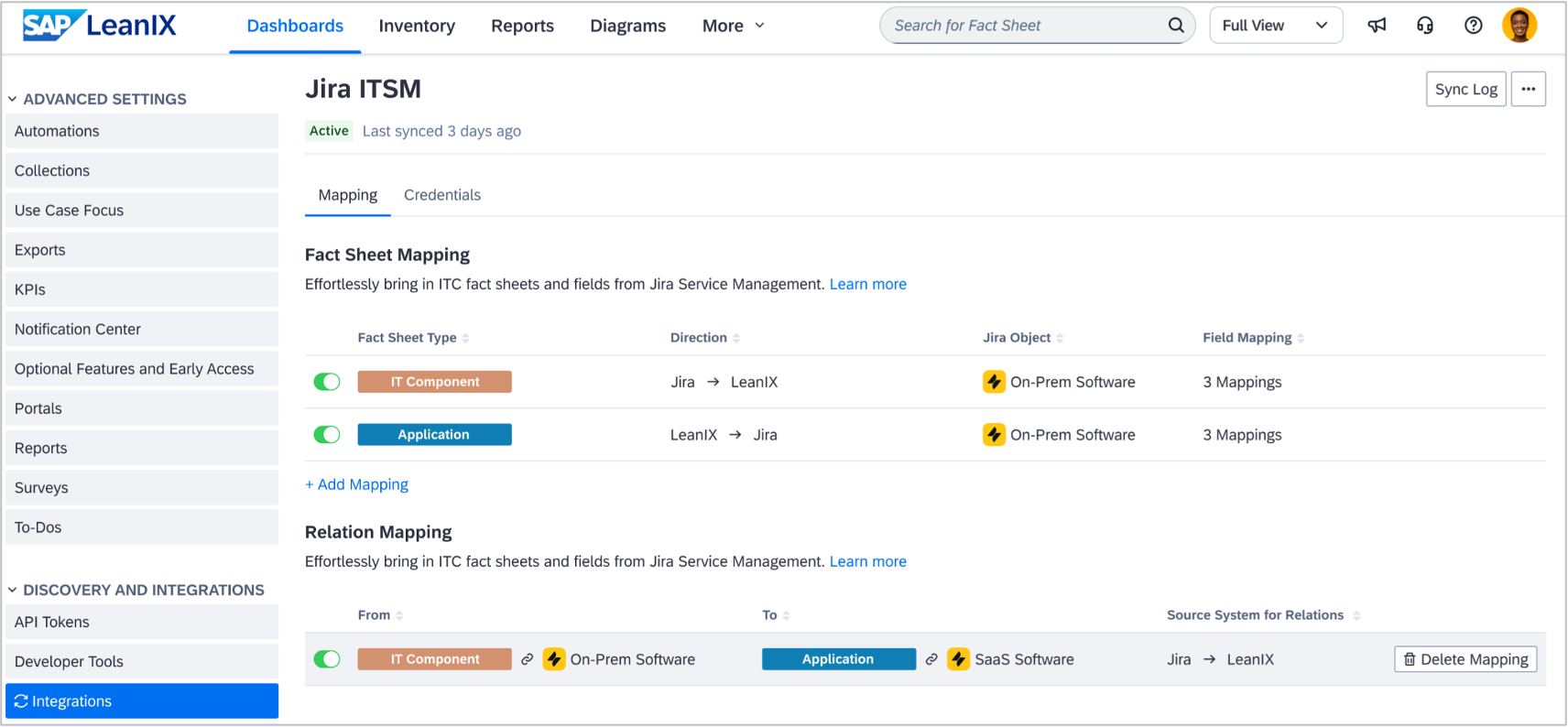The image size is (1568, 727).
Task: Switch to the Credentials tab
Action: click(x=441, y=195)
